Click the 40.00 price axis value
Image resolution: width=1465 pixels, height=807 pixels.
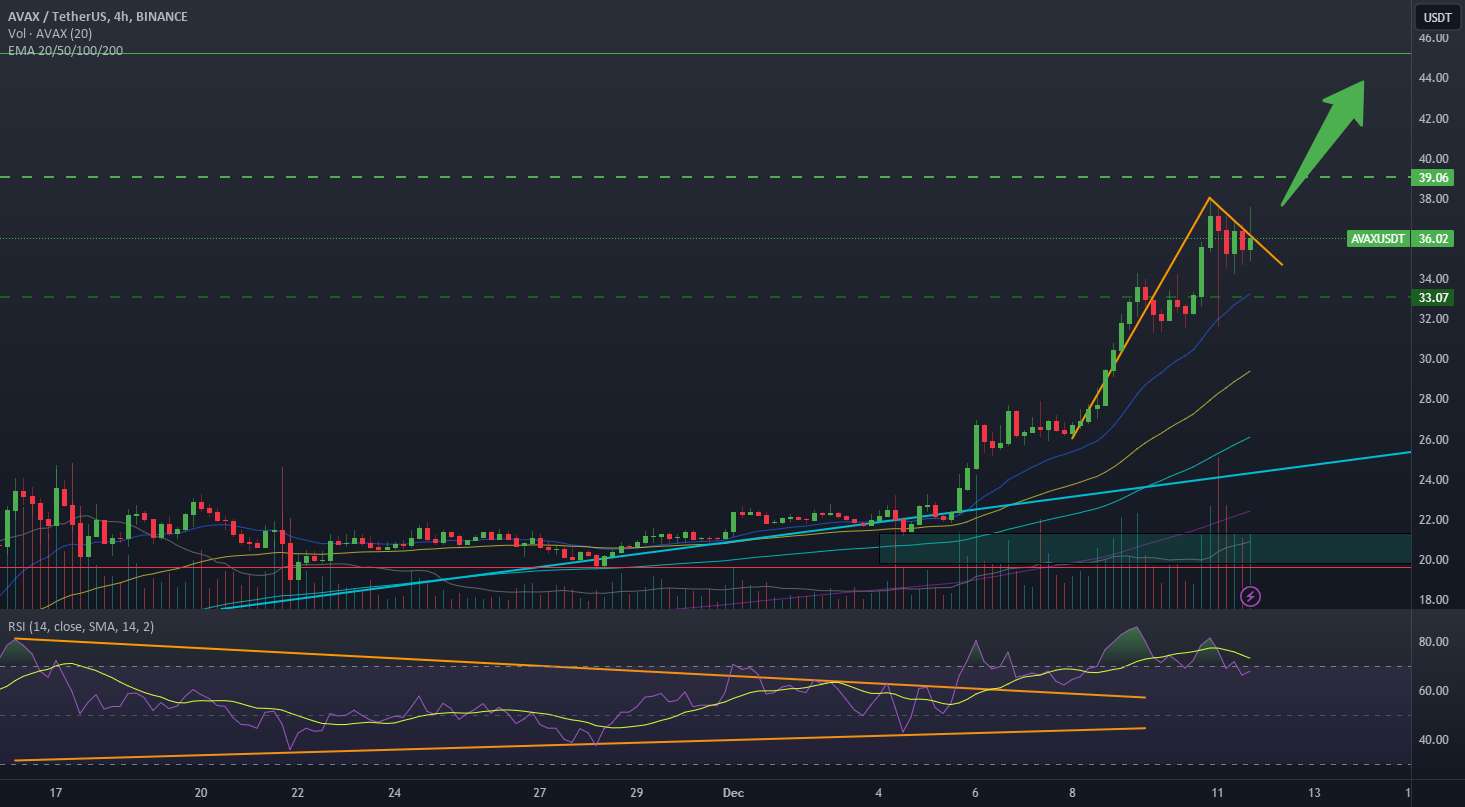pyautogui.click(x=1434, y=158)
